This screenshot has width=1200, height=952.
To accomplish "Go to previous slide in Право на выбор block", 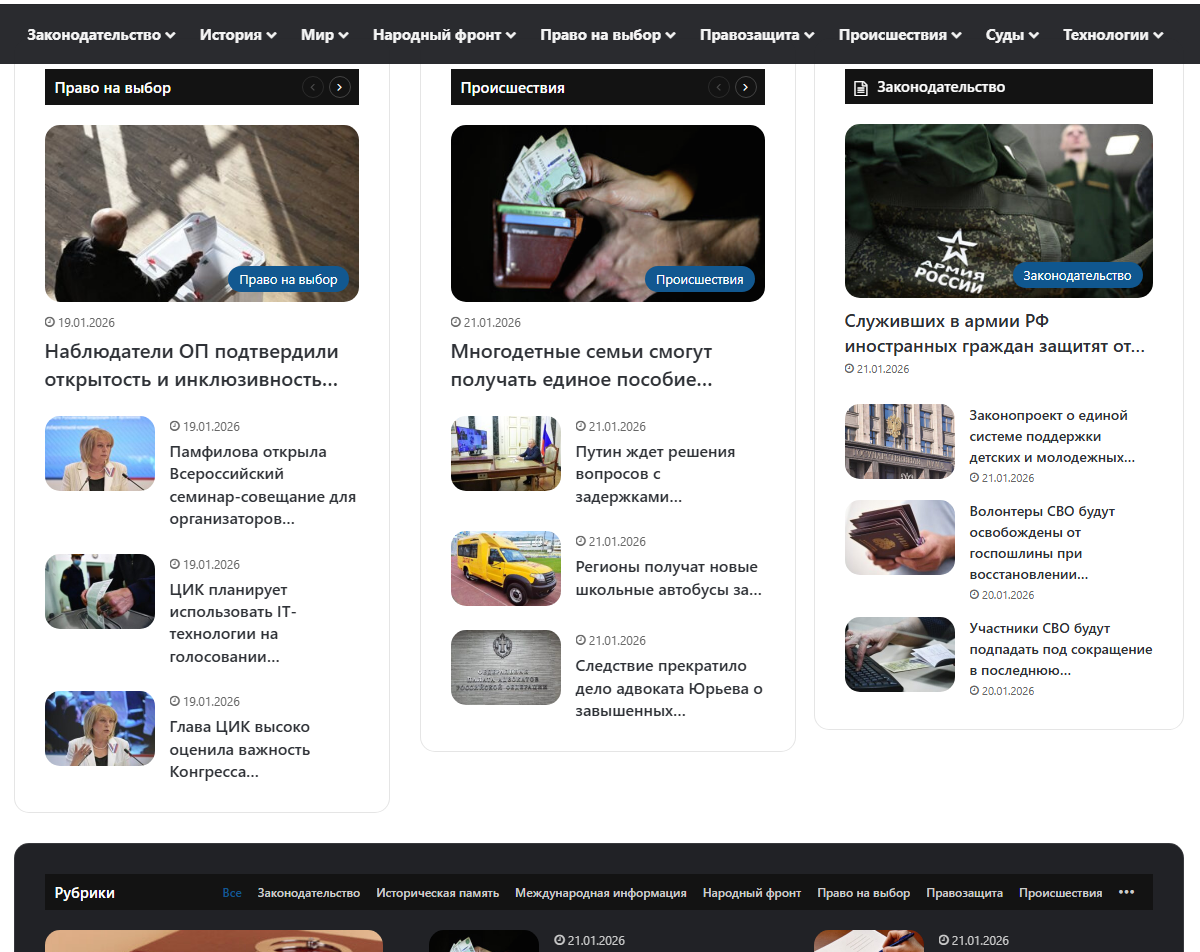I will point(313,88).
